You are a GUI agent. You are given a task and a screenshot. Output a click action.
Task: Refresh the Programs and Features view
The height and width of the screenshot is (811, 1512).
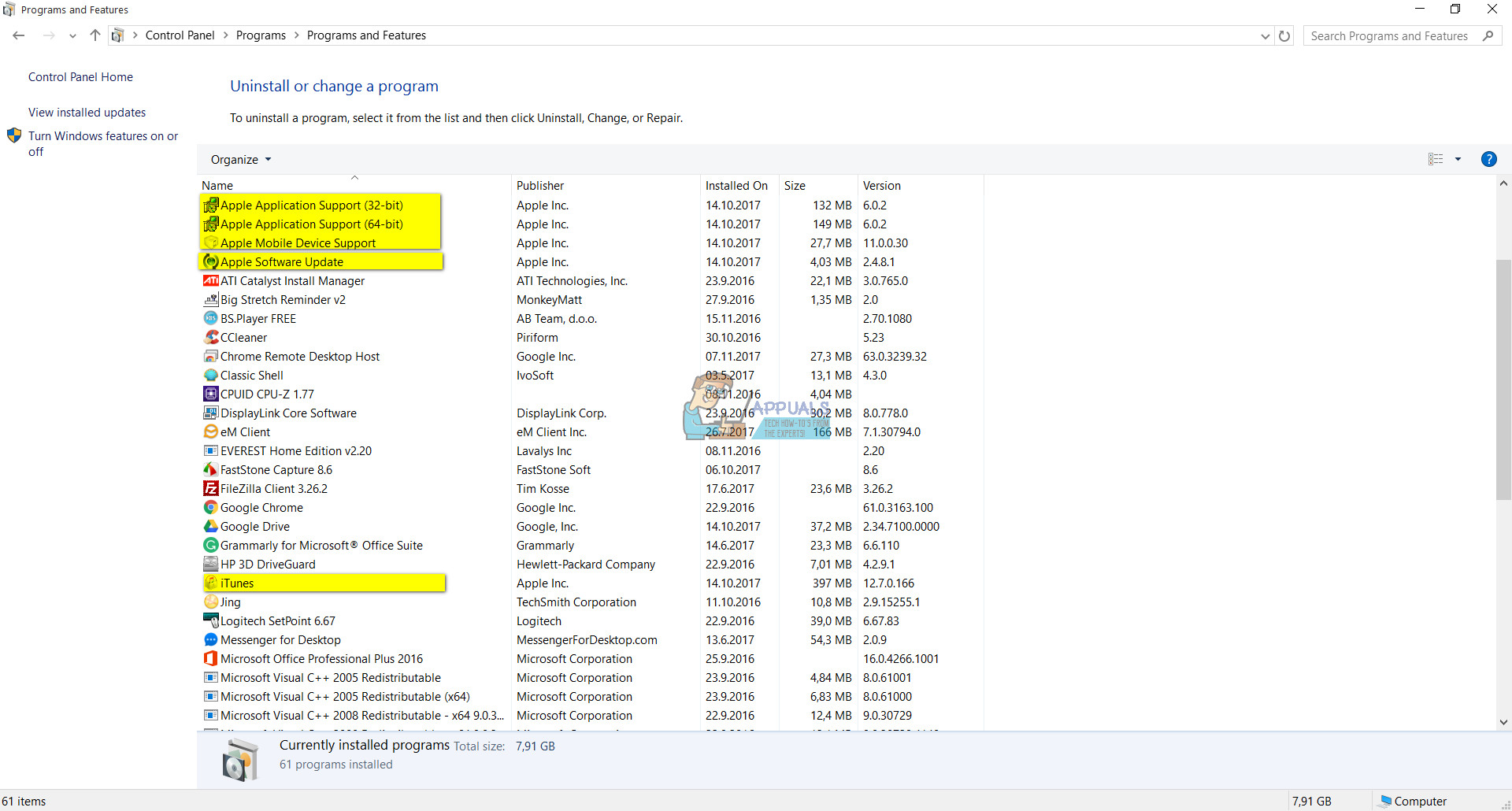tap(1284, 36)
